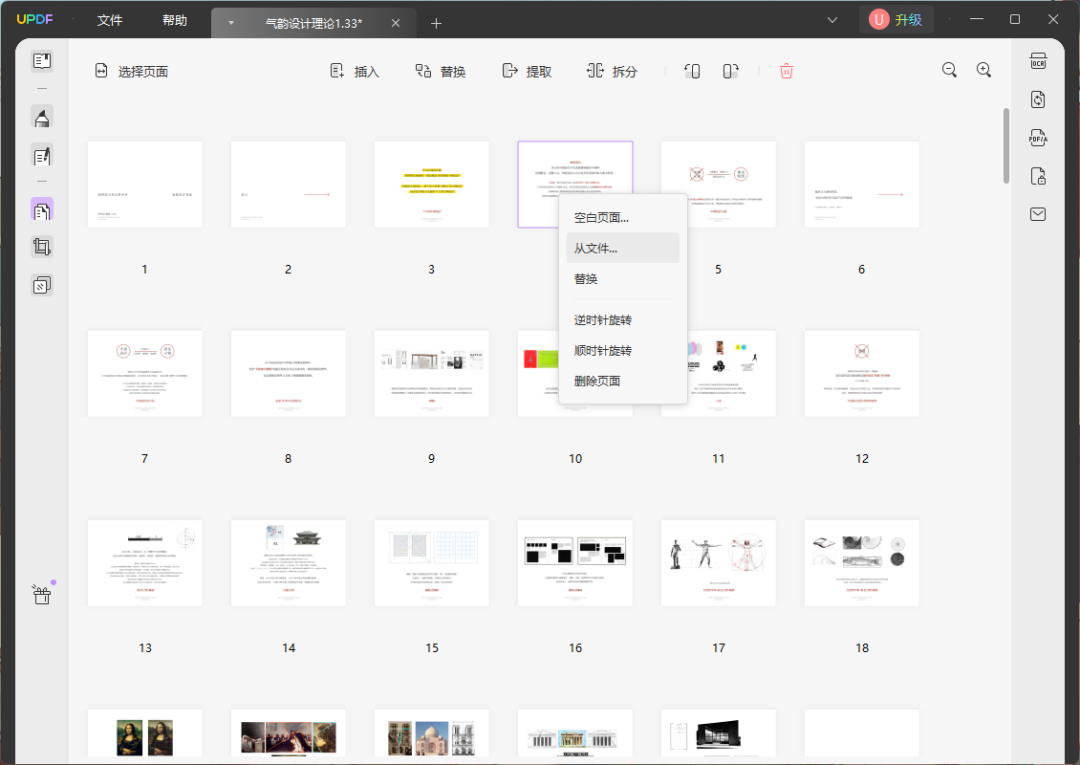Viewport: 1080px width, 765px height.
Task: Rotate page counterclockwise from toolbar
Action: tap(692, 71)
